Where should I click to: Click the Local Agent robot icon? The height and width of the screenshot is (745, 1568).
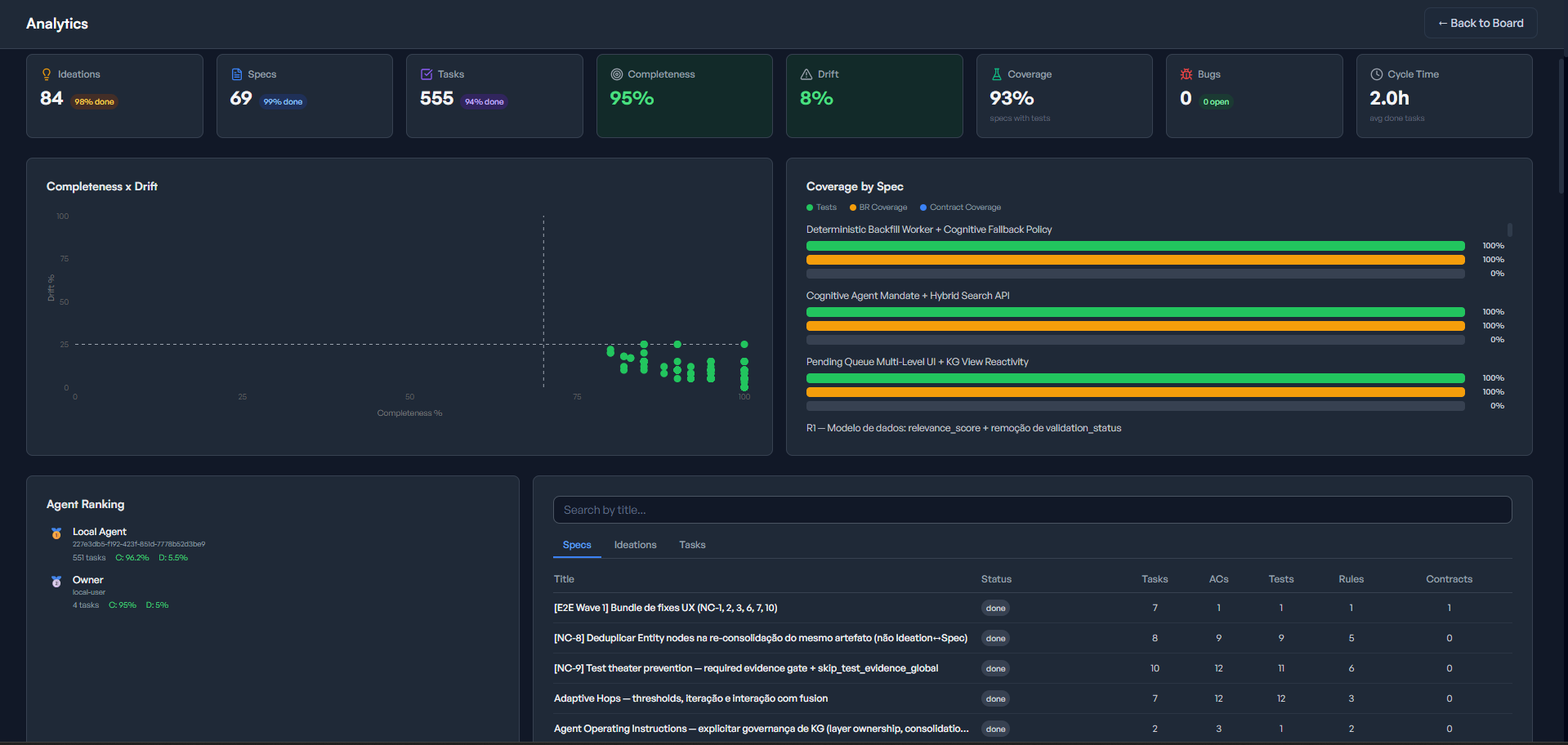(56, 533)
